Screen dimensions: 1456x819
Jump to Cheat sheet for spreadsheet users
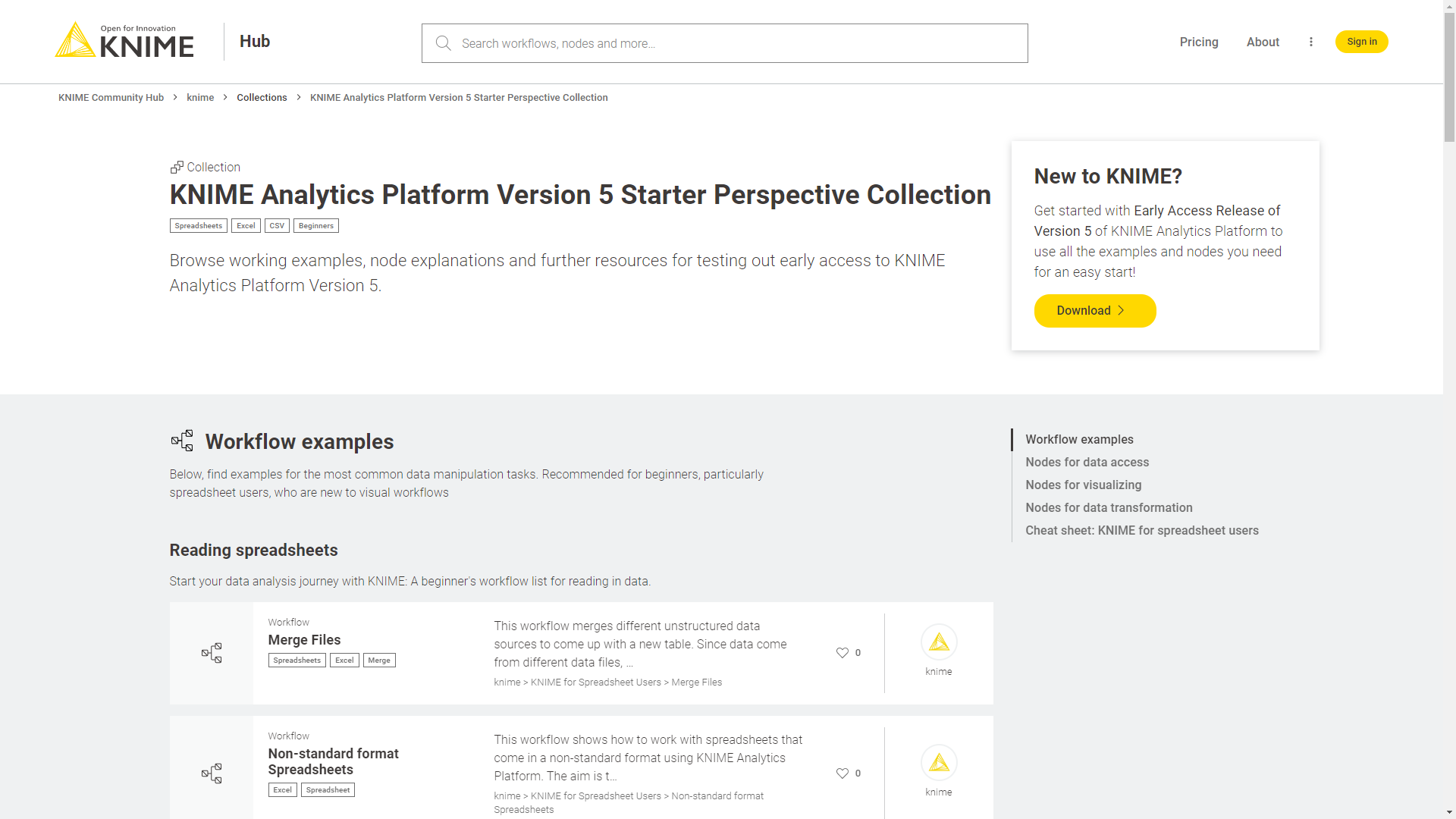click(1141, 530)
